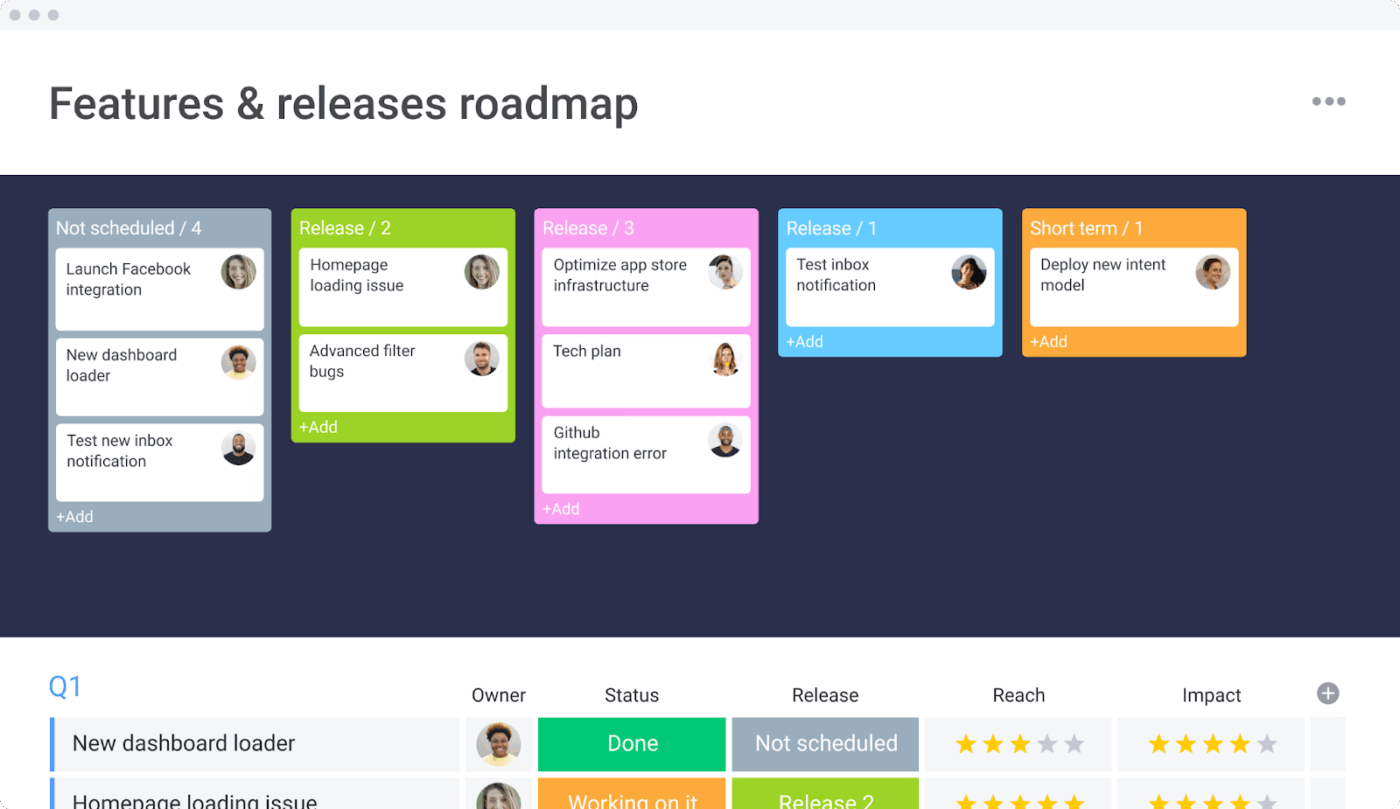Click the avatar on Optimize app store infrastructure card
Image resolution: width=1400 pixels, height=809 pixels.
(725, 271)
